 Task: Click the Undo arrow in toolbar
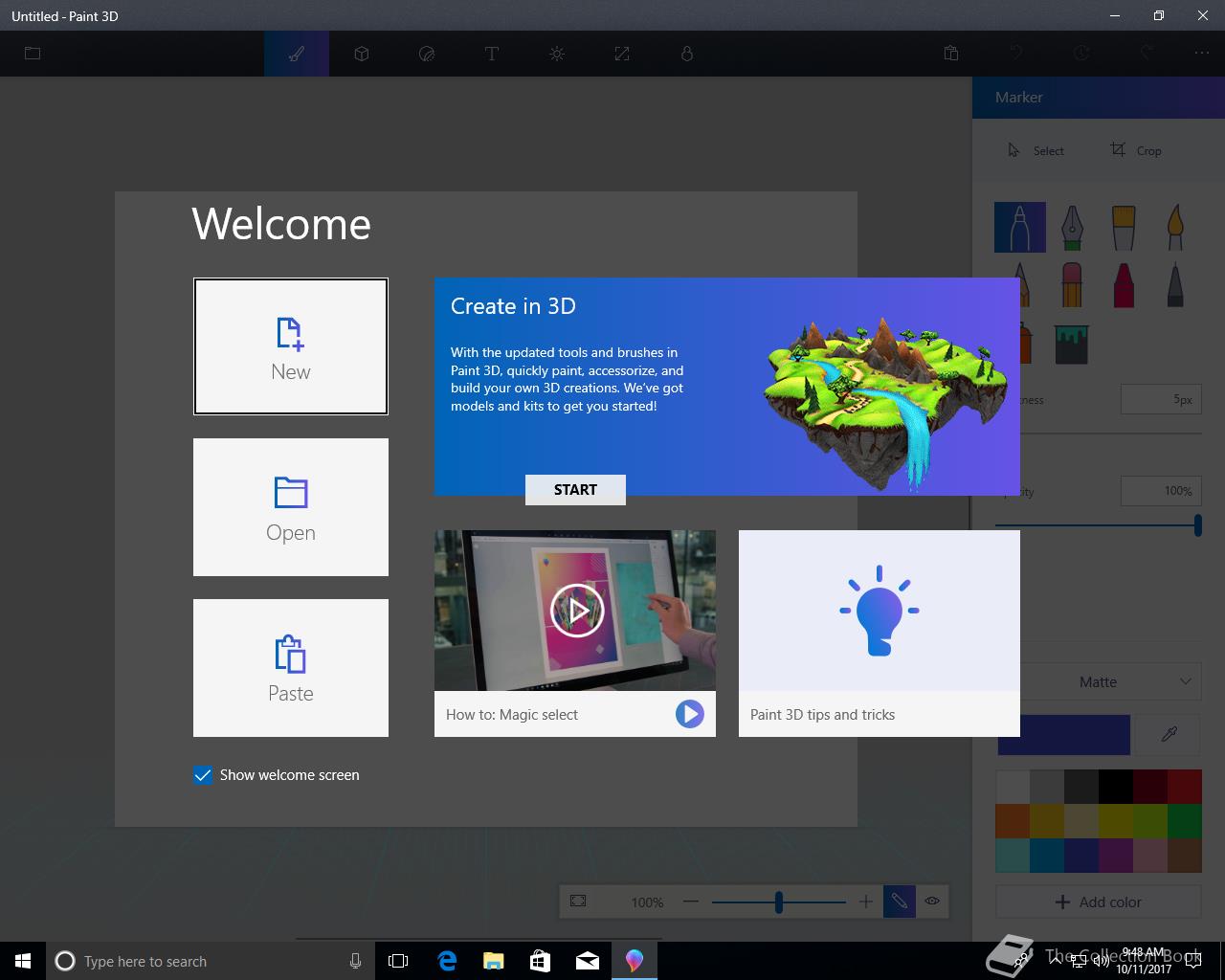pyautogui.click(x=1016, y=54)
